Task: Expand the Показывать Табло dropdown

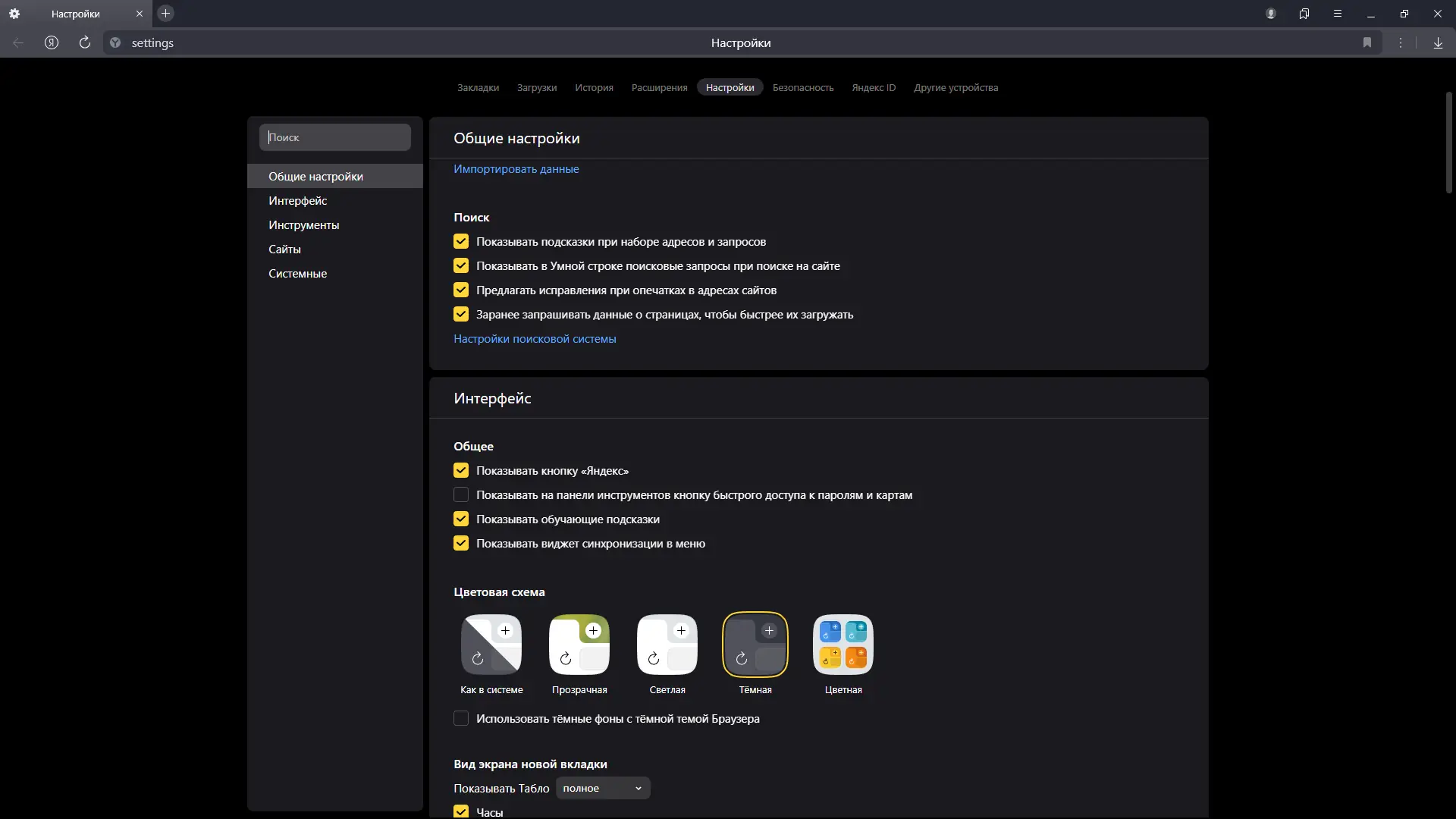Action: 603,789
